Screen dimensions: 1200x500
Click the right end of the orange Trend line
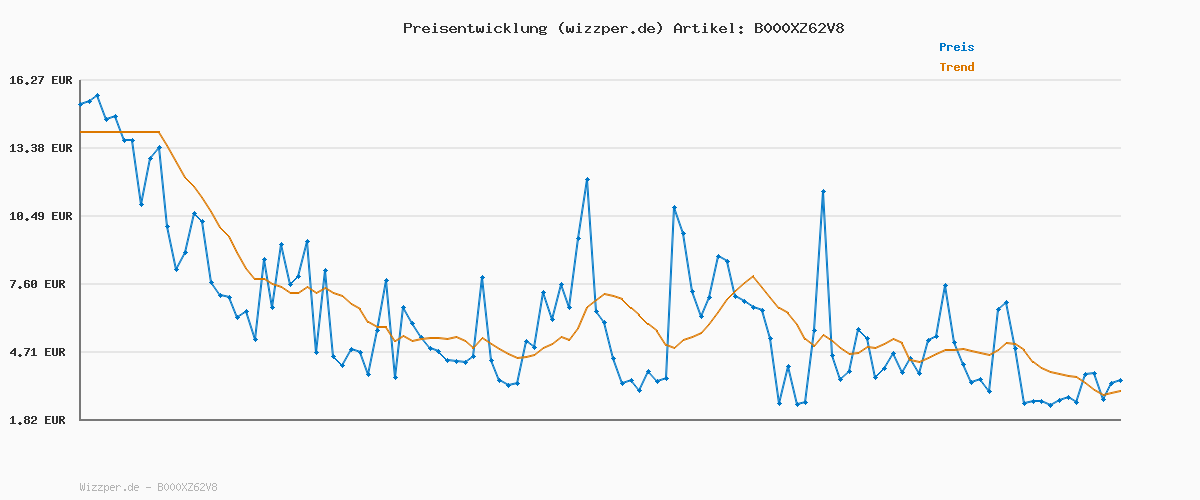click(x=1120, y=390)
